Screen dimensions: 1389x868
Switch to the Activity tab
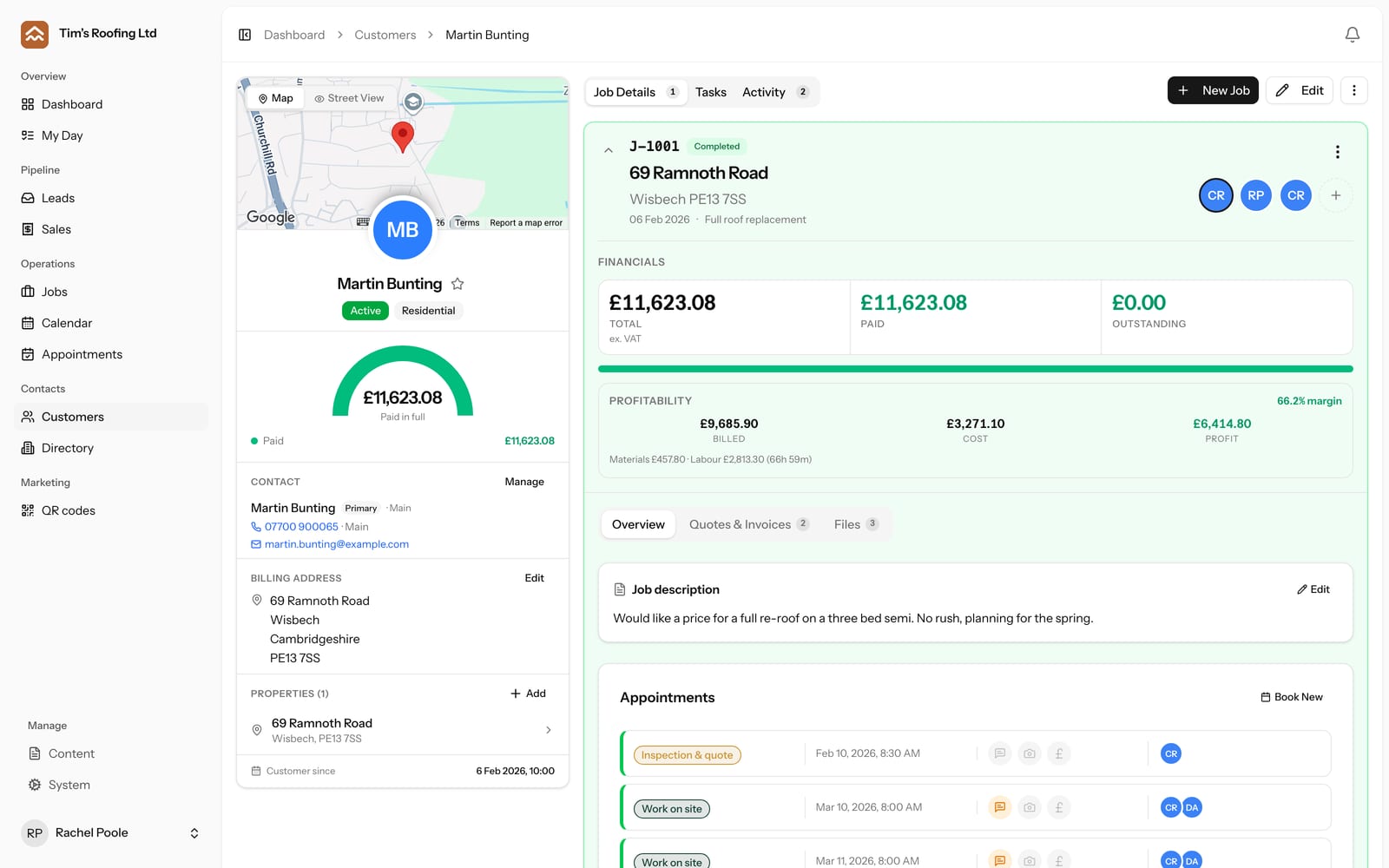[775, 92]
